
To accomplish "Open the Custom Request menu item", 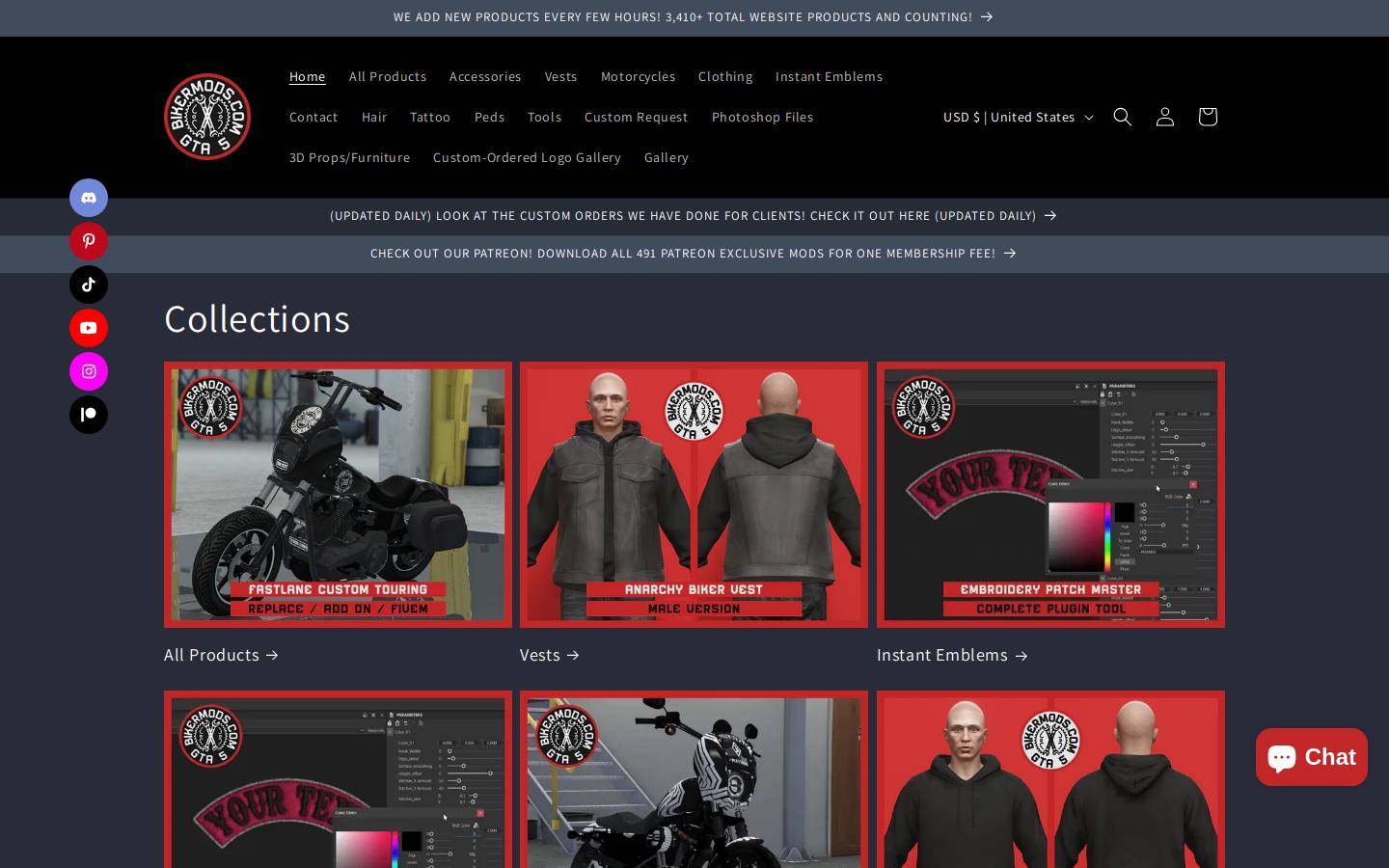I will click(x=636, y=117).
